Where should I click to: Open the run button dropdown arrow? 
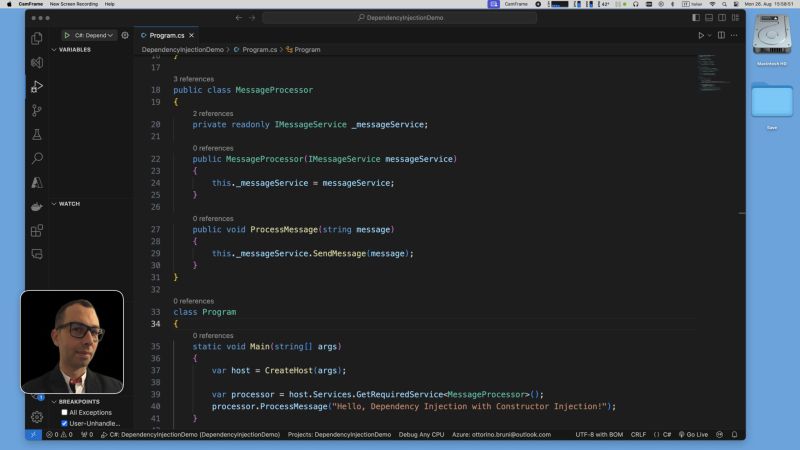pyautogui.click(x=709, y=35)
